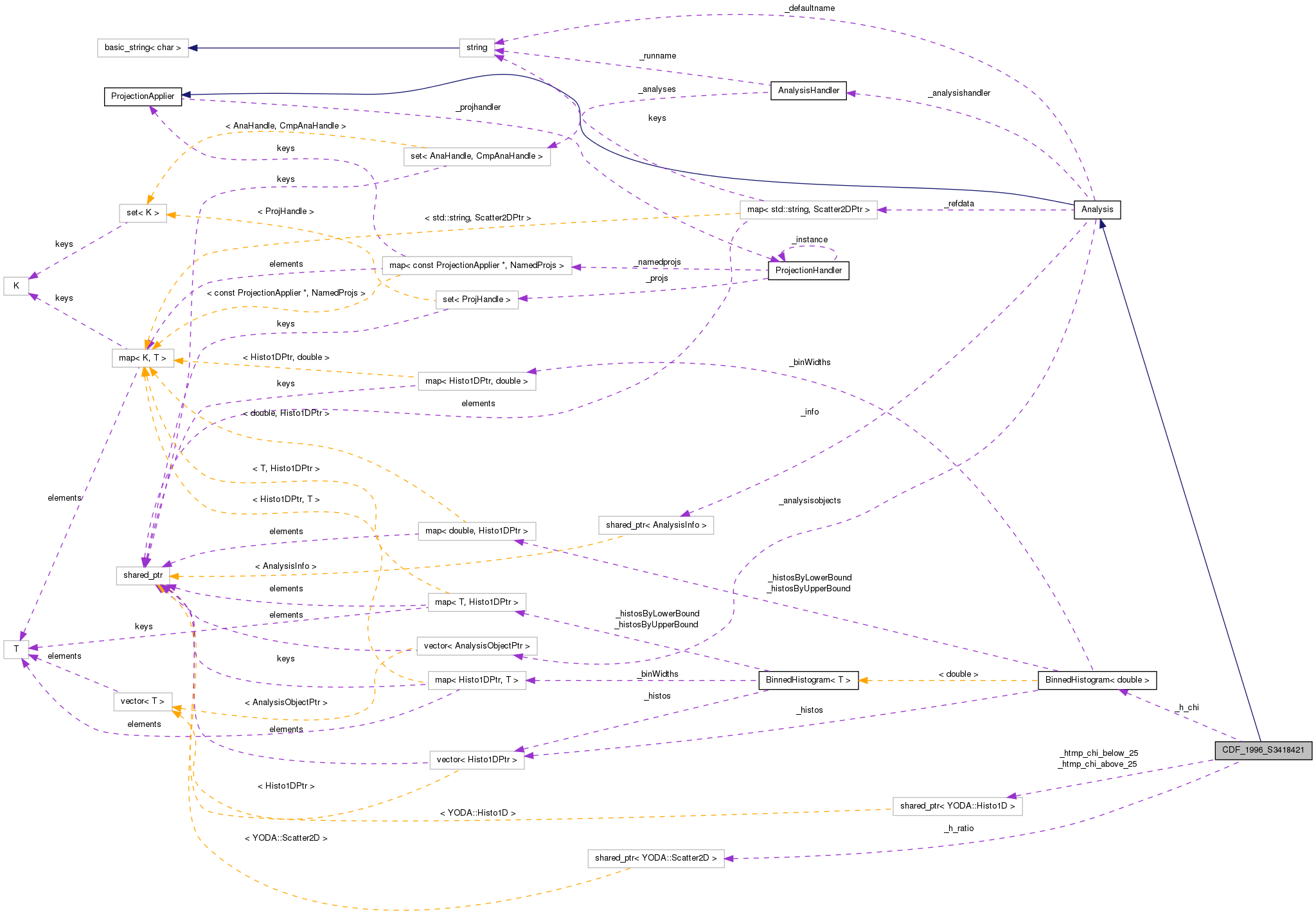Click the _refdata edge label

(959, 204)
